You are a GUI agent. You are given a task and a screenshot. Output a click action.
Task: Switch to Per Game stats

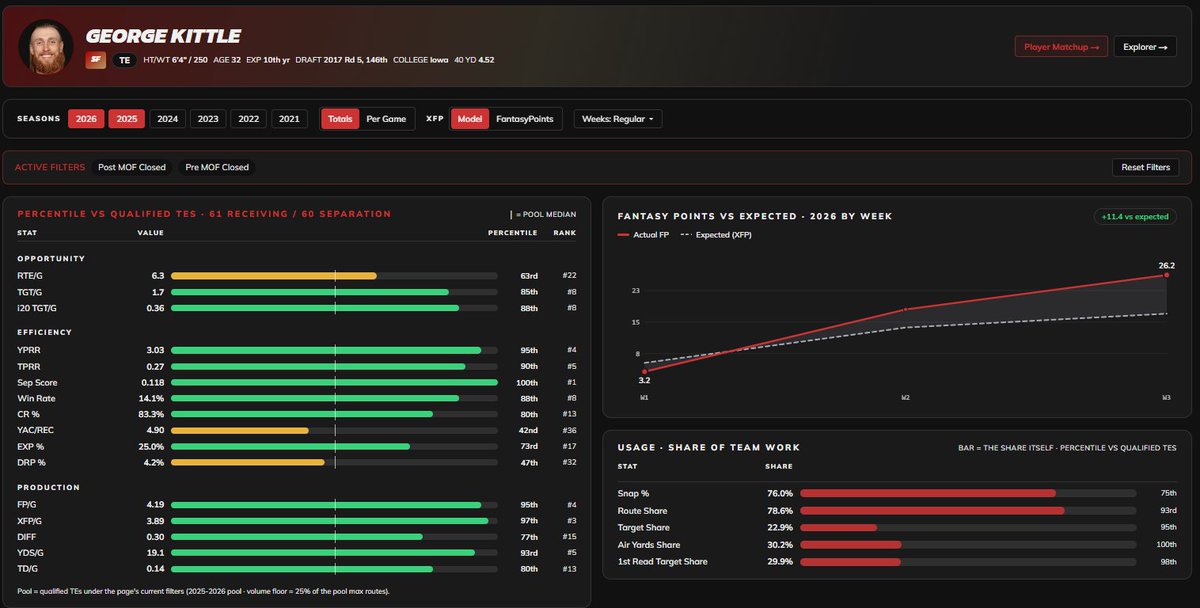(386, 119)
